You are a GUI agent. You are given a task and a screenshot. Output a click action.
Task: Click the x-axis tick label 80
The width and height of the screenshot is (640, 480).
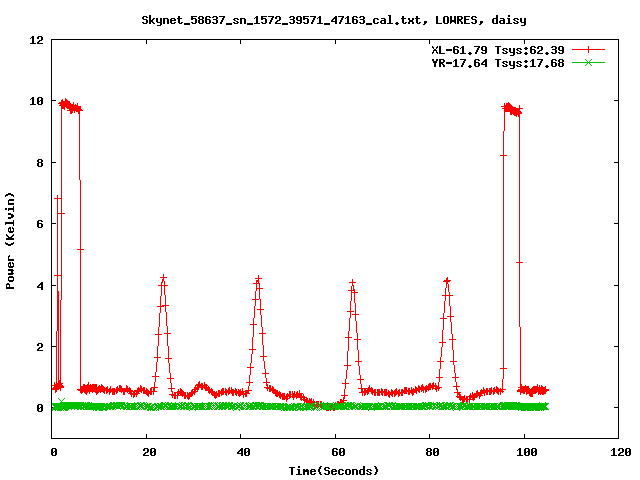pyautogui.click(x=432, y=452)
